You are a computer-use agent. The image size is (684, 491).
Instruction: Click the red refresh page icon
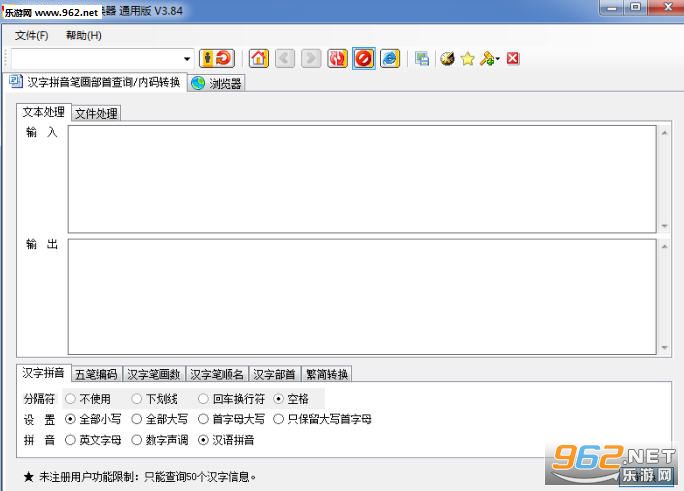point(337,58)
